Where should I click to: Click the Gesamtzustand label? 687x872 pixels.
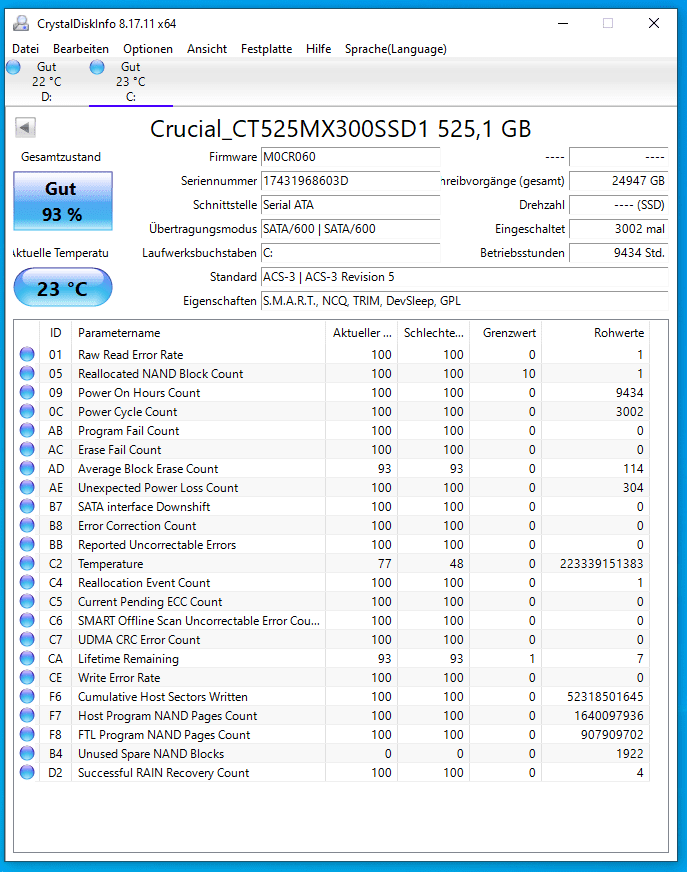pyautogui.click(x=61, y=157)
